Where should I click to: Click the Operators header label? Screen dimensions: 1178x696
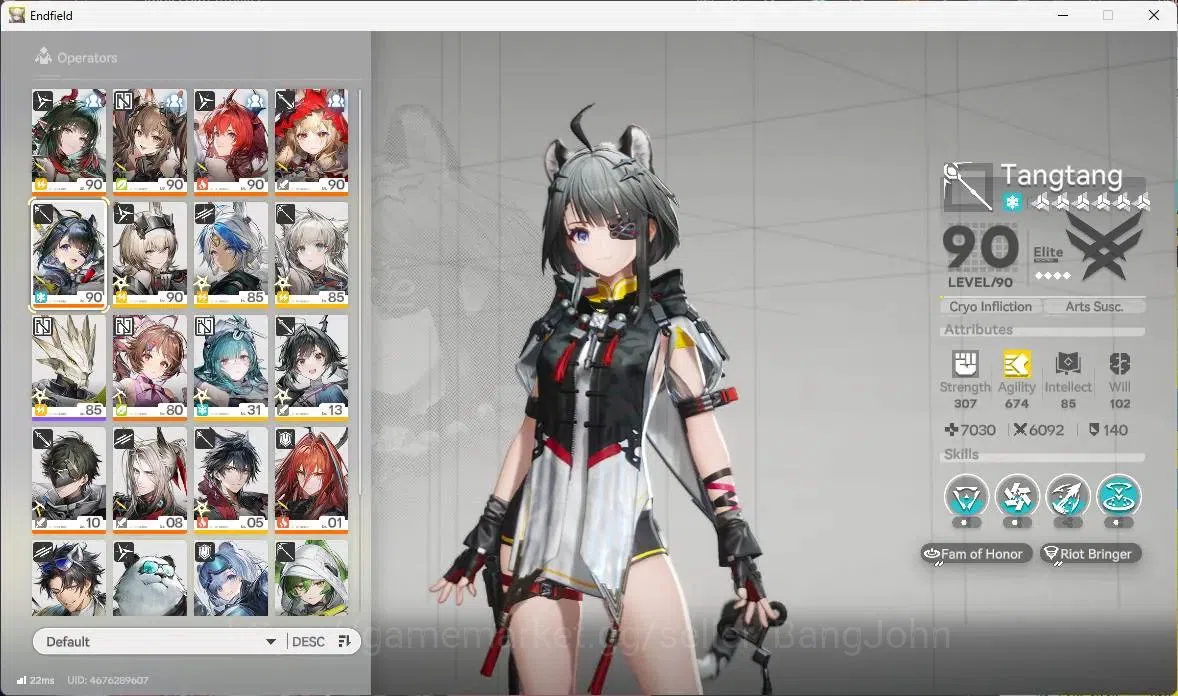point(87,58)
